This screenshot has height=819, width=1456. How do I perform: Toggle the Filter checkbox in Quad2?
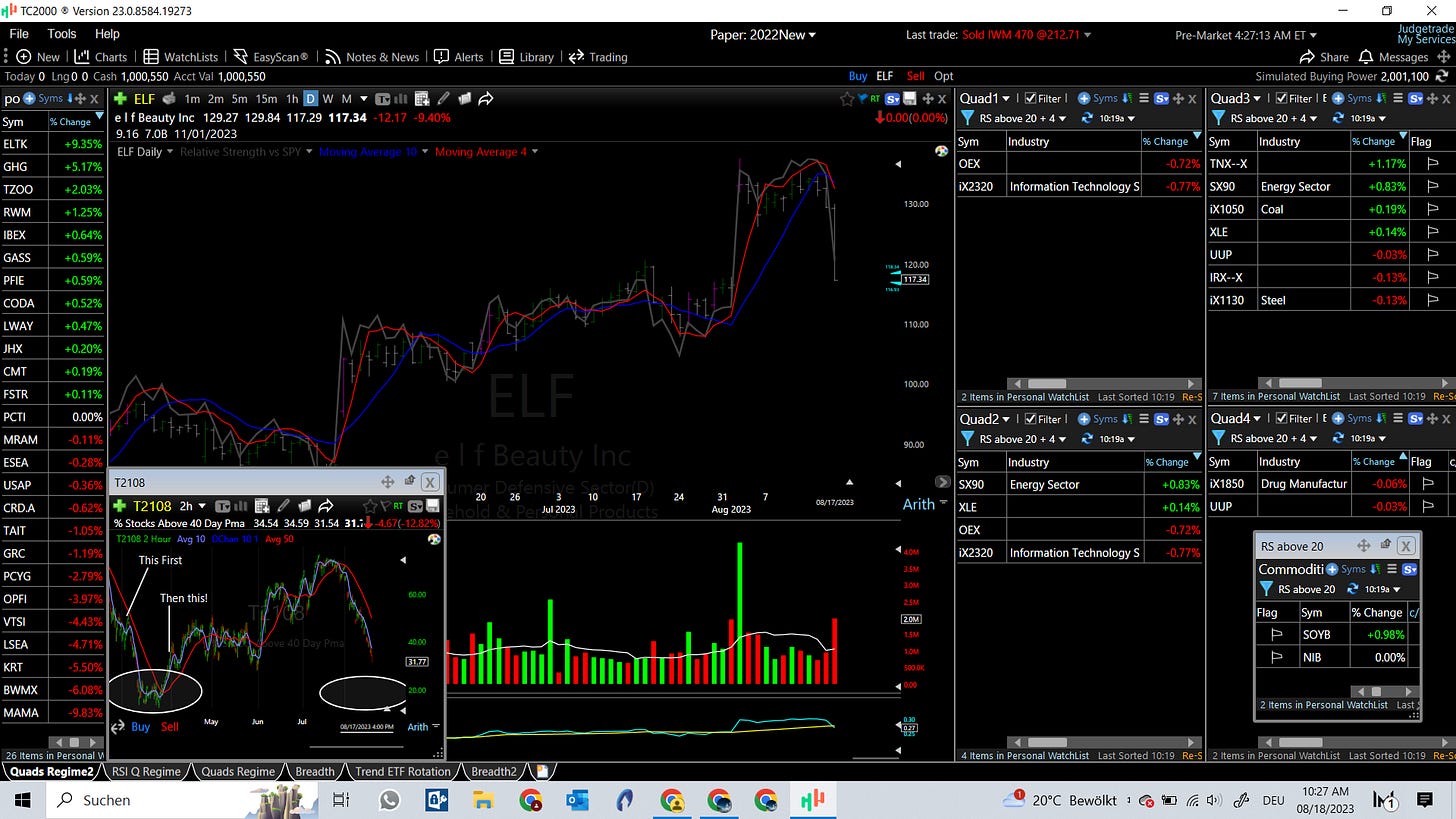[1032, 419]
